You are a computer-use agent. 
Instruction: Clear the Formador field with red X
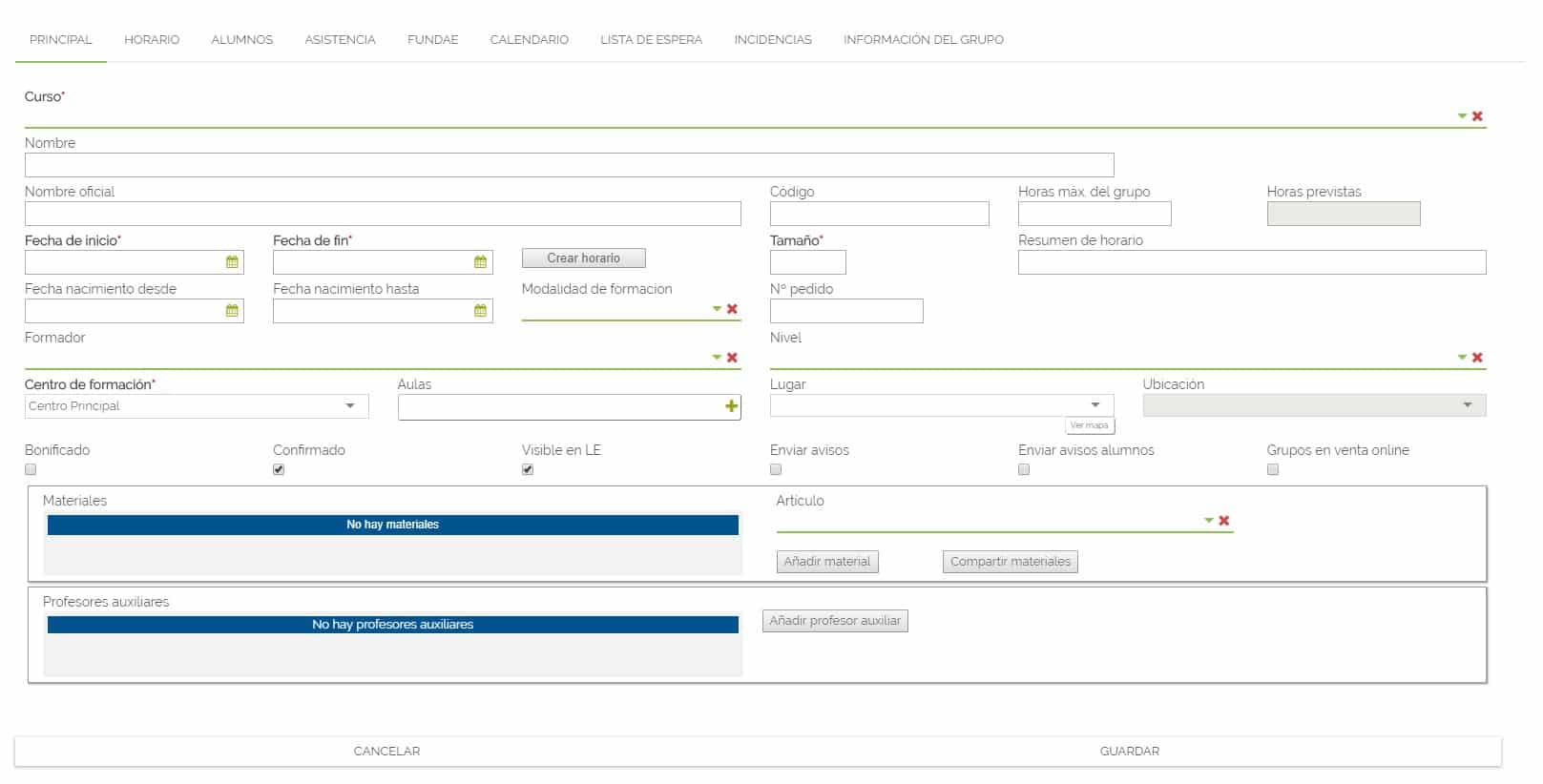(732, 358)
